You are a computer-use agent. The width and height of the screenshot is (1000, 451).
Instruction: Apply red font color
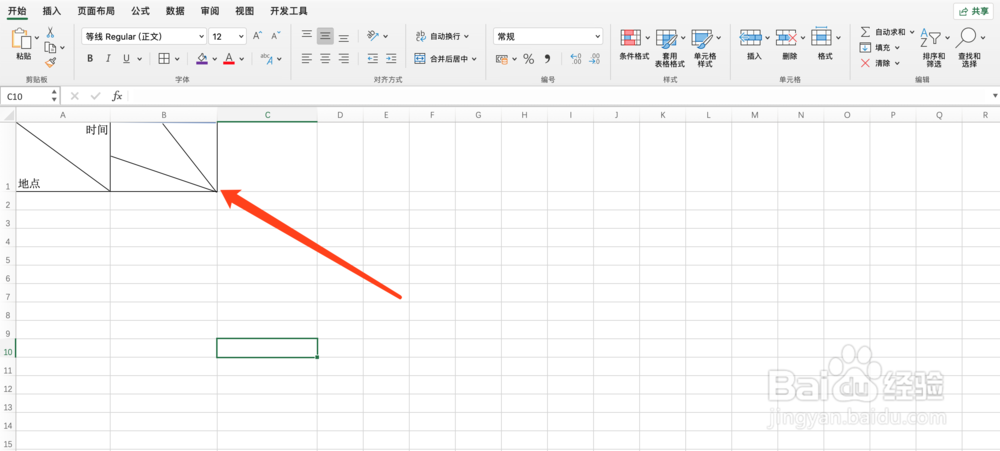[x=229, y=59]
